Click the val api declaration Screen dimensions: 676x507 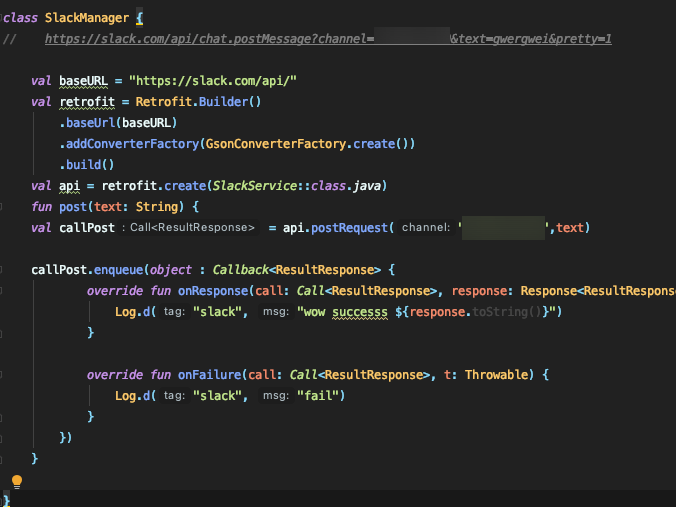point(69,186)
